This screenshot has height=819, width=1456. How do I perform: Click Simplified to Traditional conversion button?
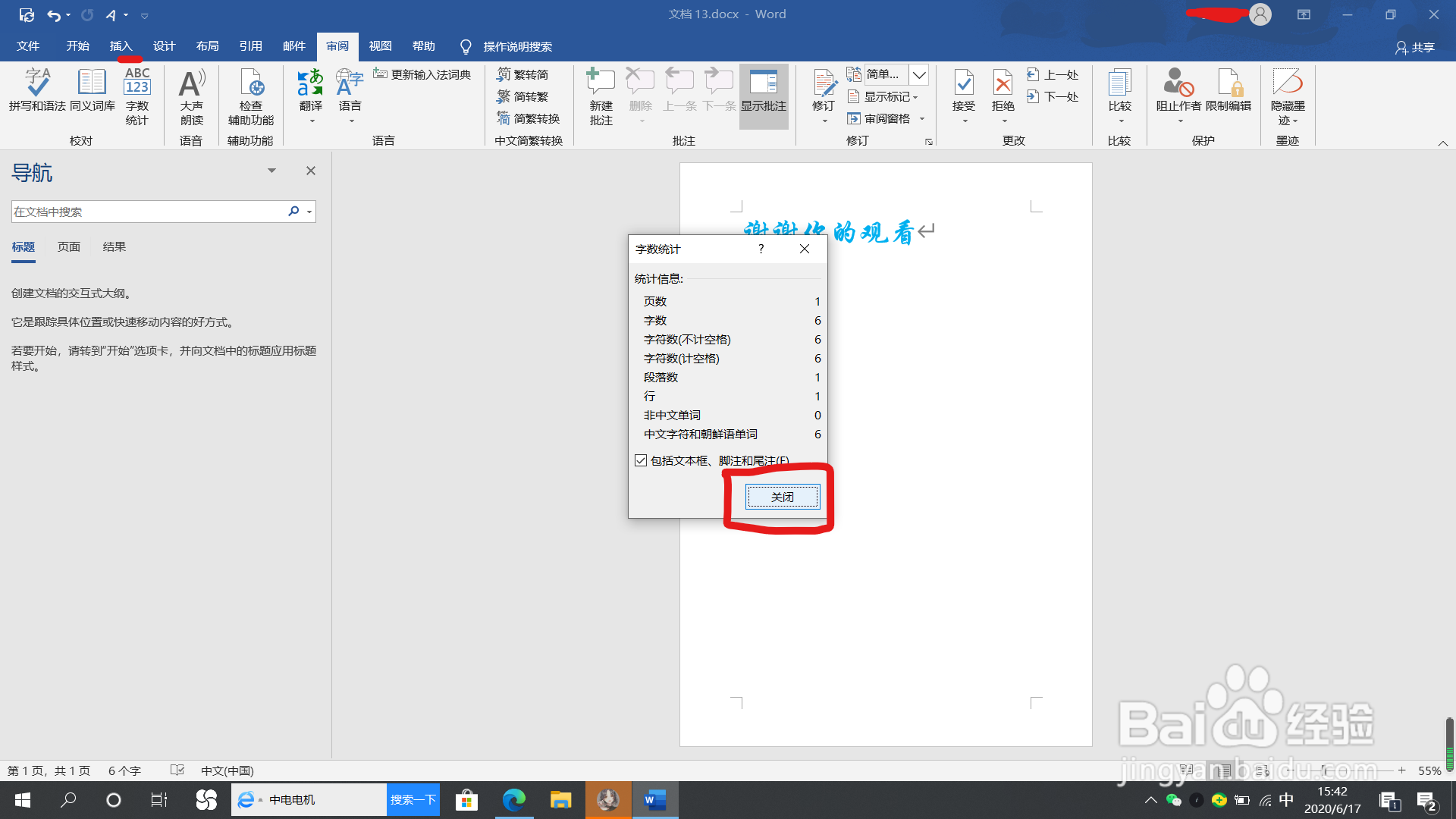coord(522,97)
